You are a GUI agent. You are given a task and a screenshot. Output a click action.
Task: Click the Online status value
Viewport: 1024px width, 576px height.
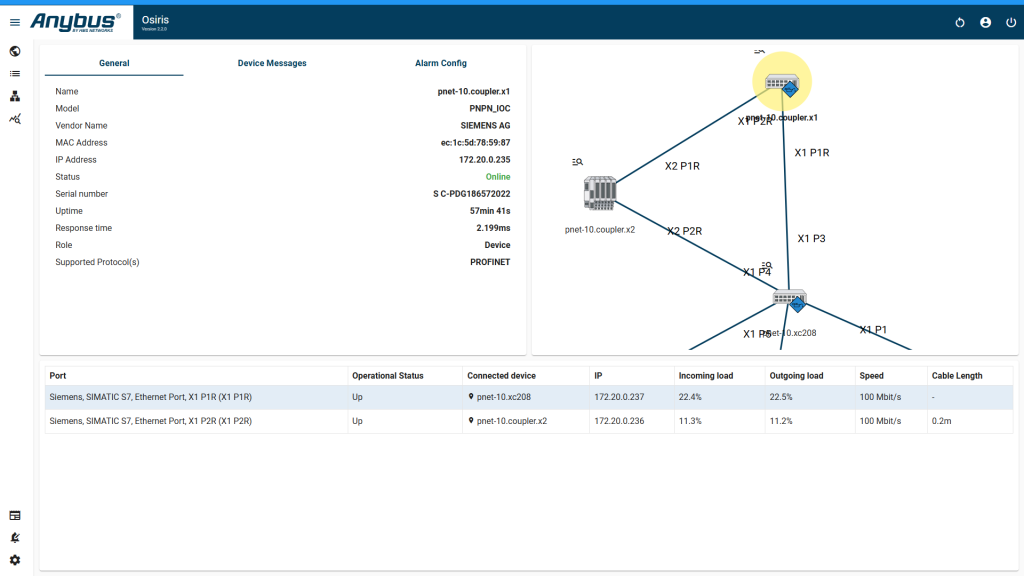coord(498,176)
